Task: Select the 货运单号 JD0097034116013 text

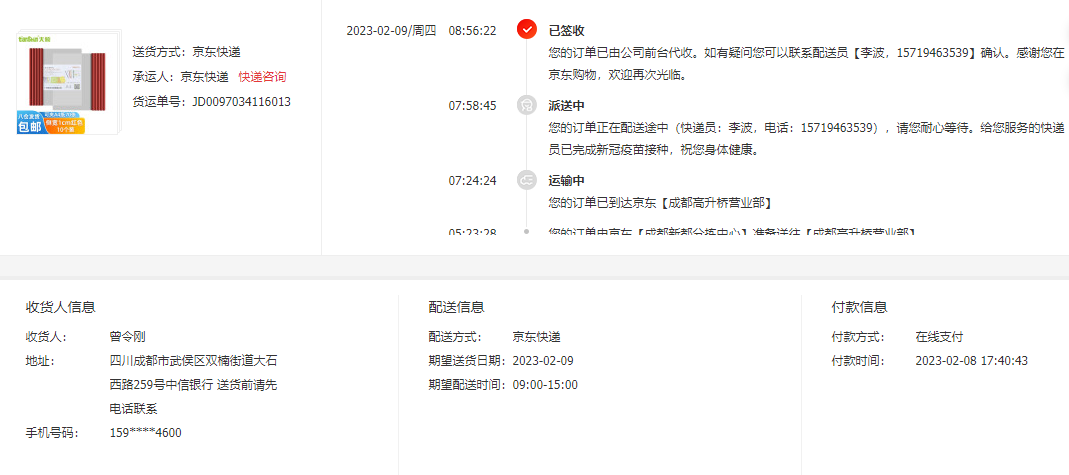Action: (x=211, y=102)
